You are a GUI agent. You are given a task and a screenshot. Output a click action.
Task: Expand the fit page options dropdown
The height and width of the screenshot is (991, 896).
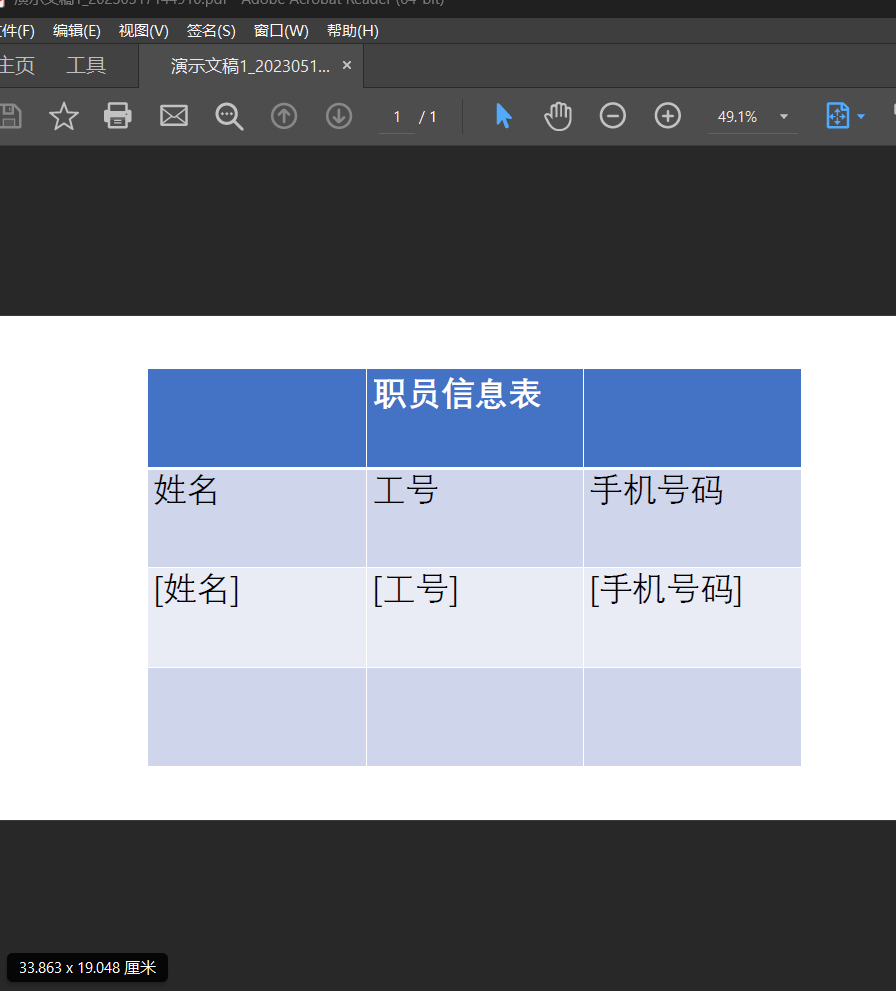coord(861,117)
